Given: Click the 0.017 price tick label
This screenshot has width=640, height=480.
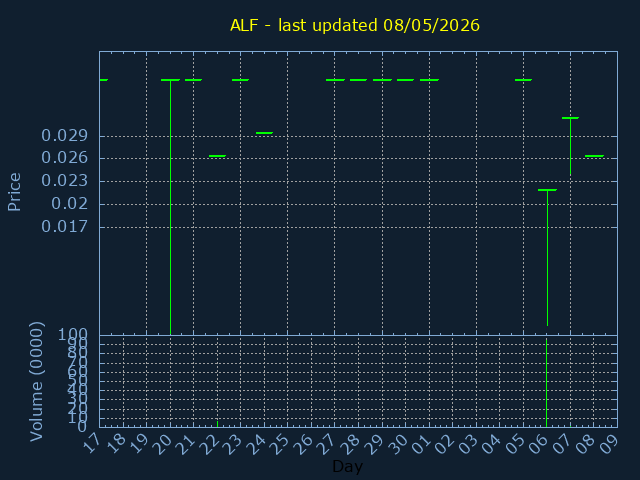Looking at the screenshot, I should click(x=64, y=227).
